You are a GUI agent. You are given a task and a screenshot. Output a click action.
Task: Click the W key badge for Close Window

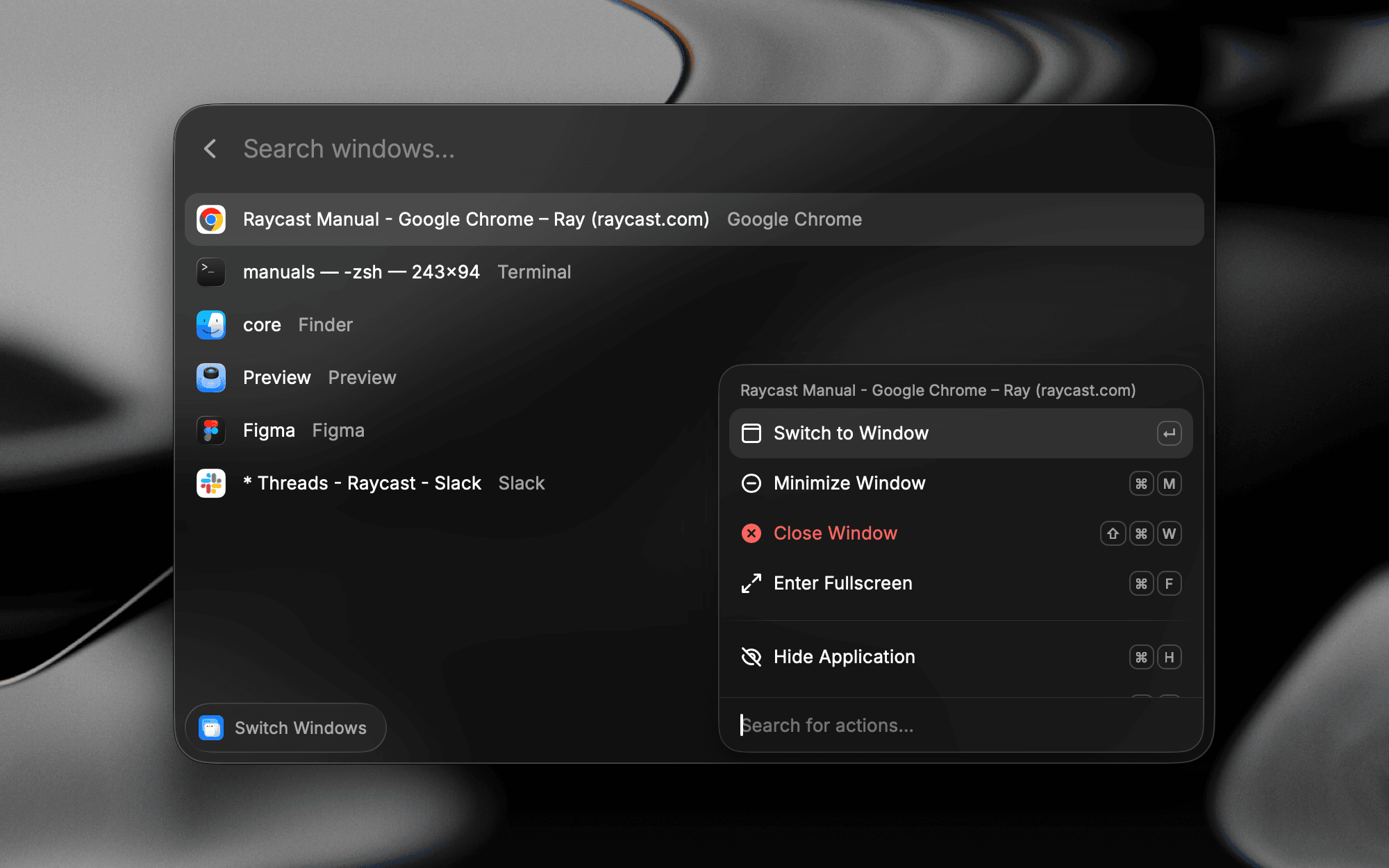1170,533
